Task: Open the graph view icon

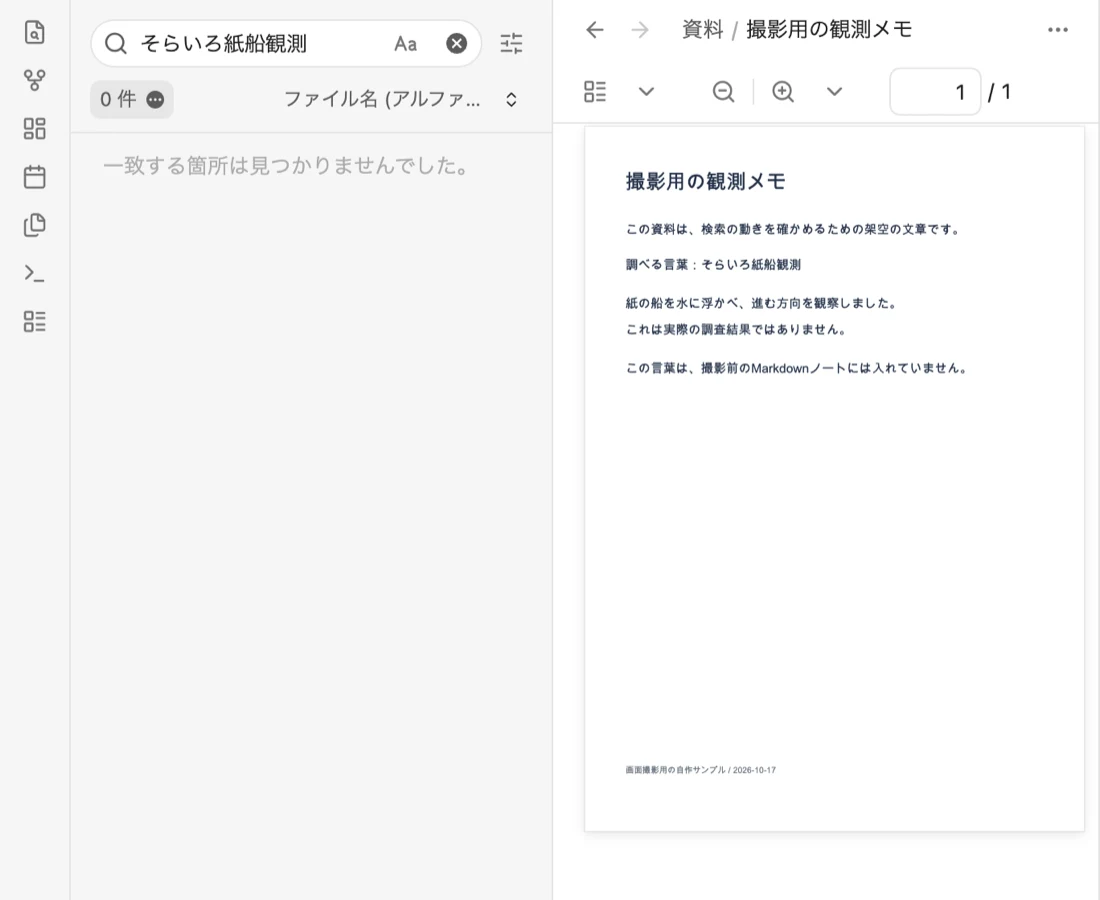Action: click(34, 81)
